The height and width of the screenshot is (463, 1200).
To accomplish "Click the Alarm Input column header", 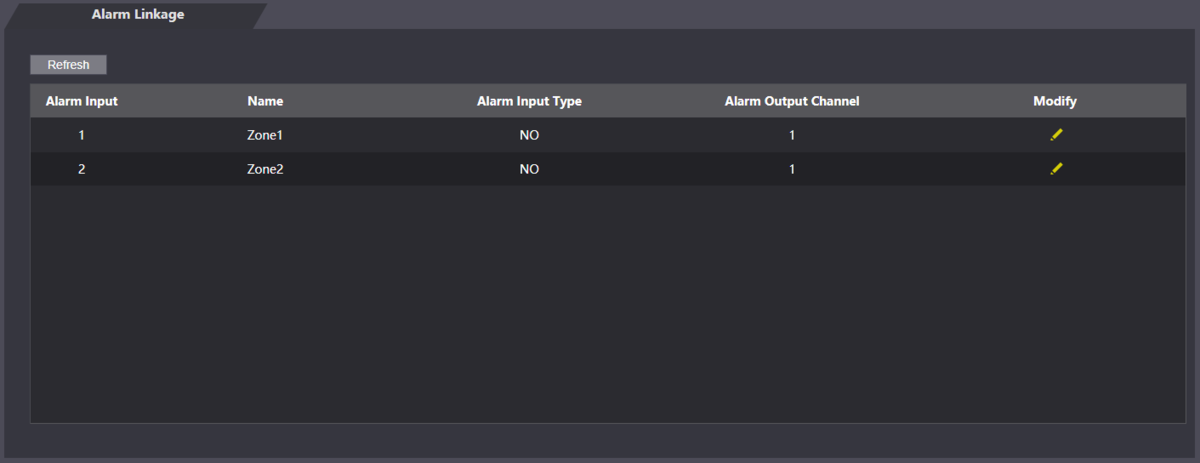I will (x=82, y=101).
